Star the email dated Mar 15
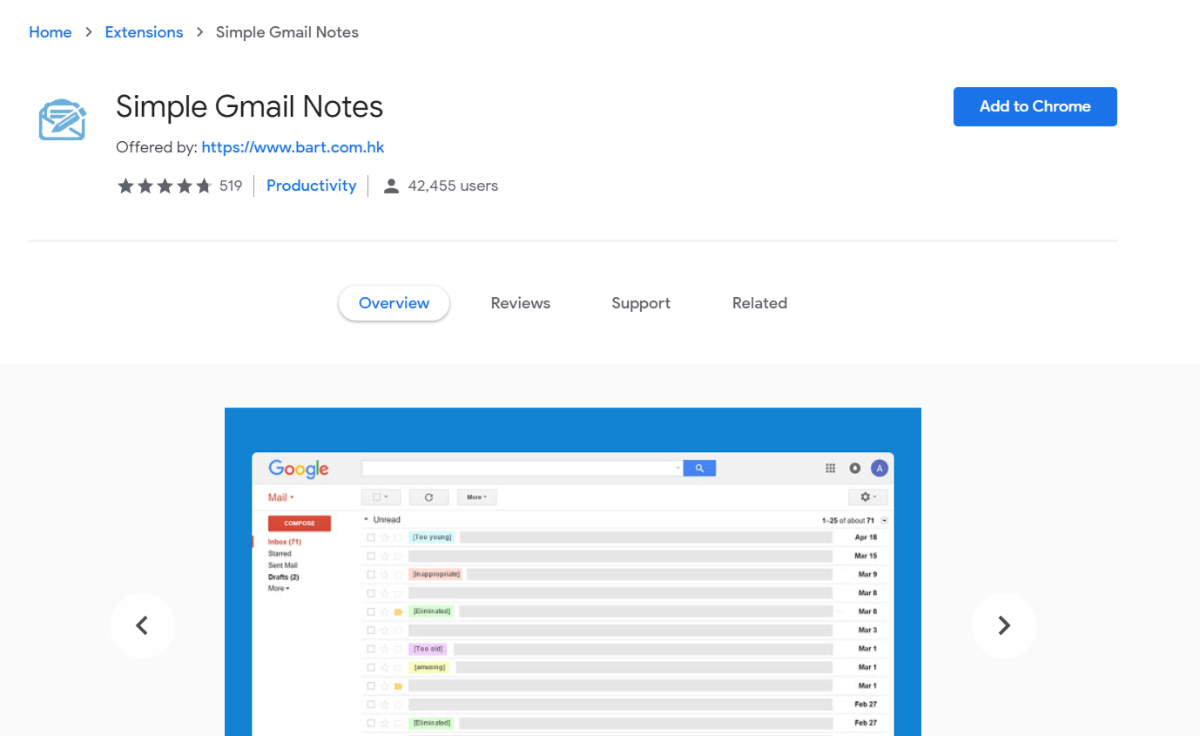 (x=383, y=555)
